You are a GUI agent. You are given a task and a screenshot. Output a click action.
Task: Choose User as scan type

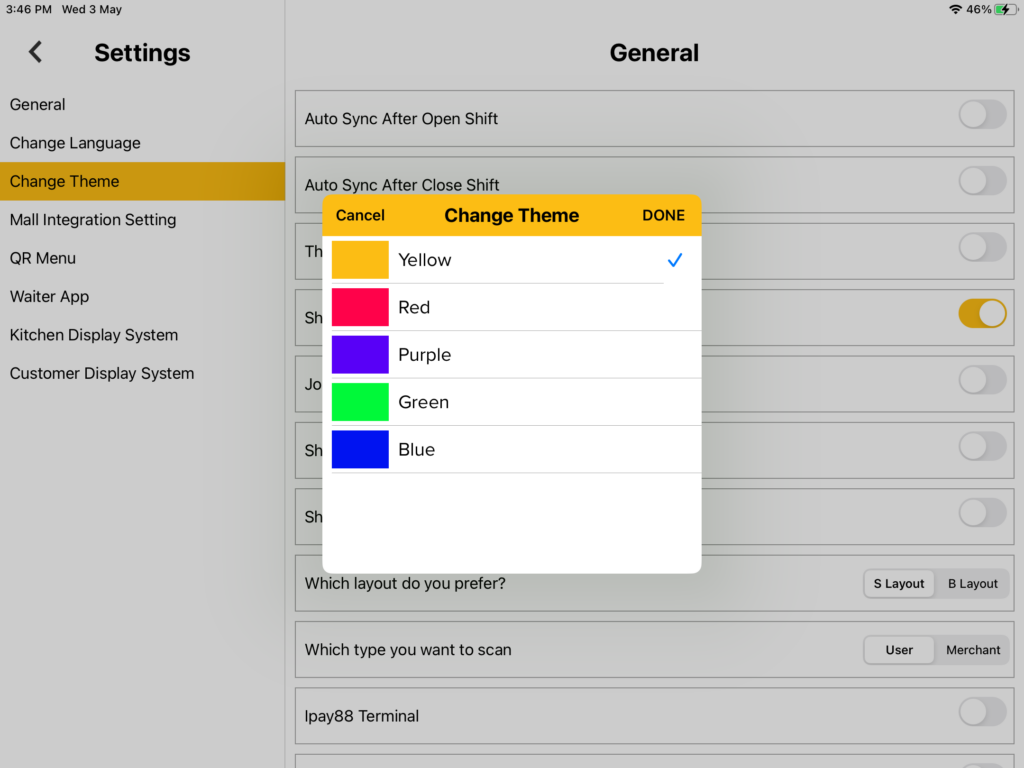[x=898, y=650]
